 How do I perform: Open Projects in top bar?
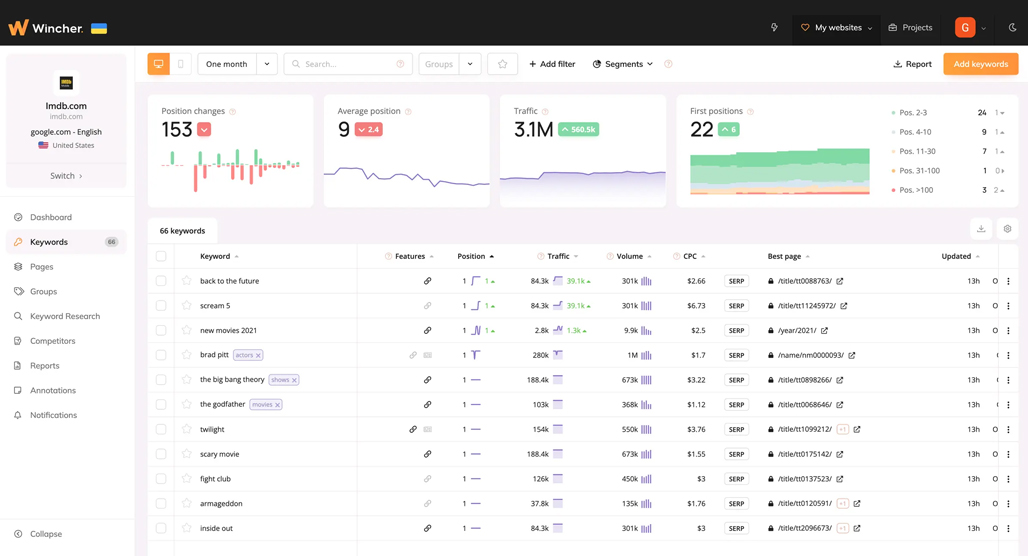coord(910,28)
